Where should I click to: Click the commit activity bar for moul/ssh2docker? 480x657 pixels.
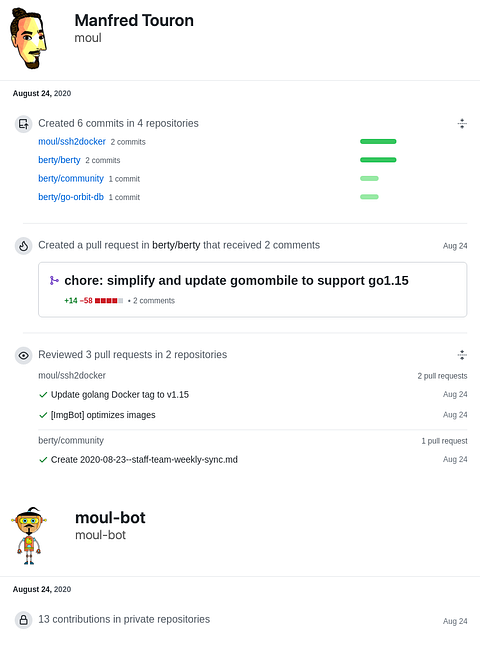(378, 142)
